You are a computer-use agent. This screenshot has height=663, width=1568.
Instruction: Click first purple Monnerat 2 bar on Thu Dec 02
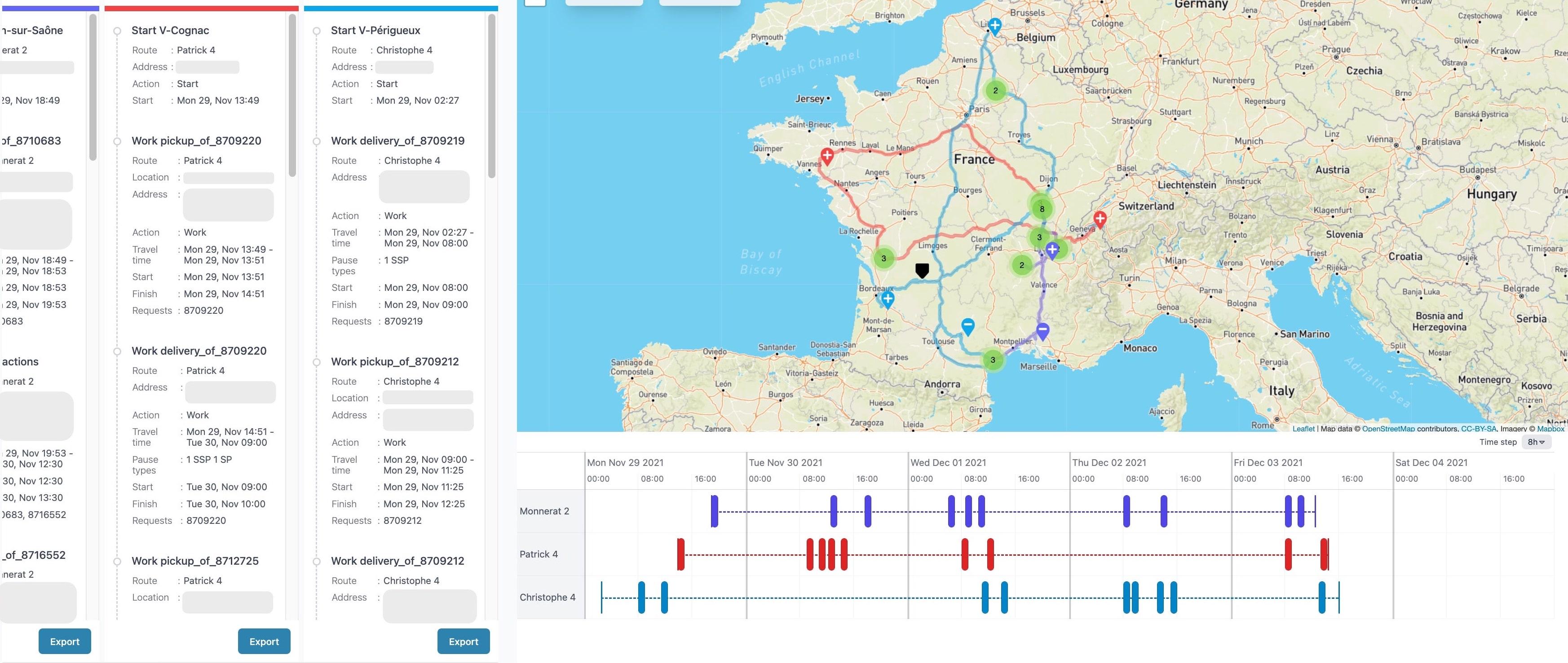point(1126,511)
